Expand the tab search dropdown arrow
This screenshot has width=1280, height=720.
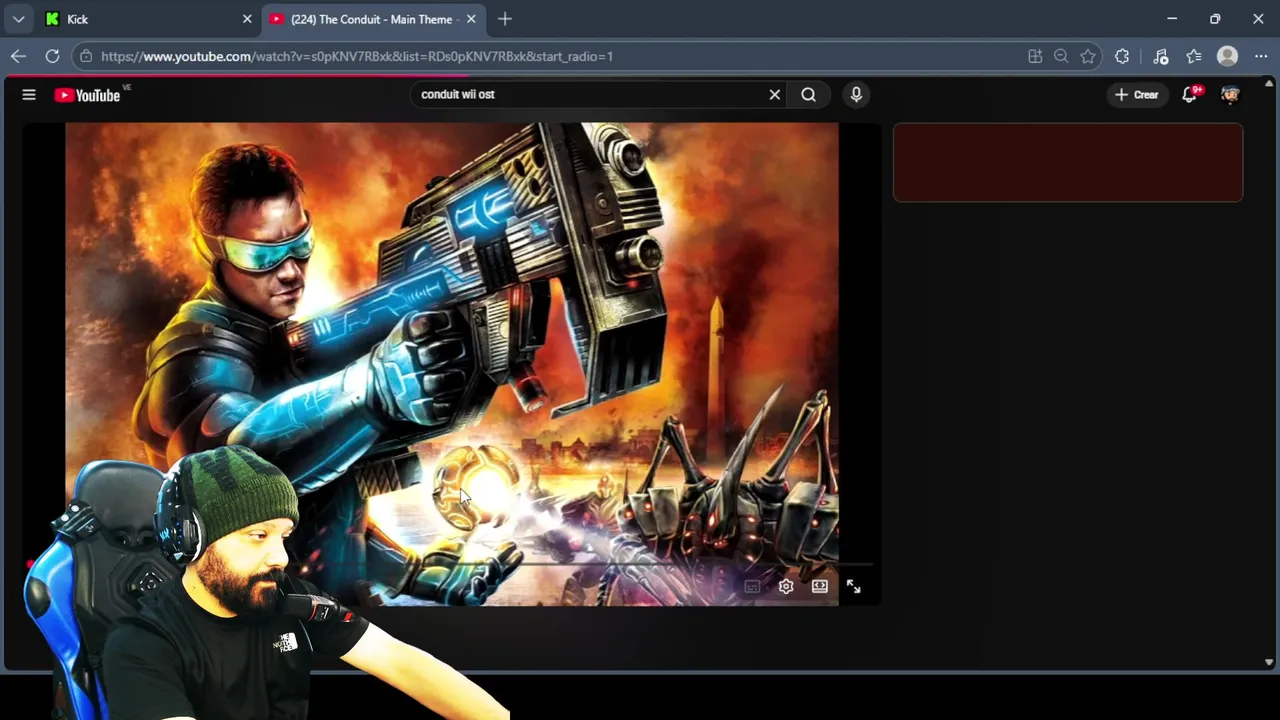[18, 19]
